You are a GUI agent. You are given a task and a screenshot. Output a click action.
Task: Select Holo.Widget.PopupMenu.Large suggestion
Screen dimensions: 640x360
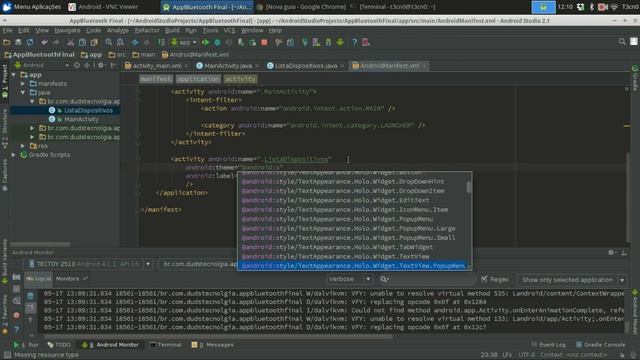pyautogui.click(x=349, y=229)
